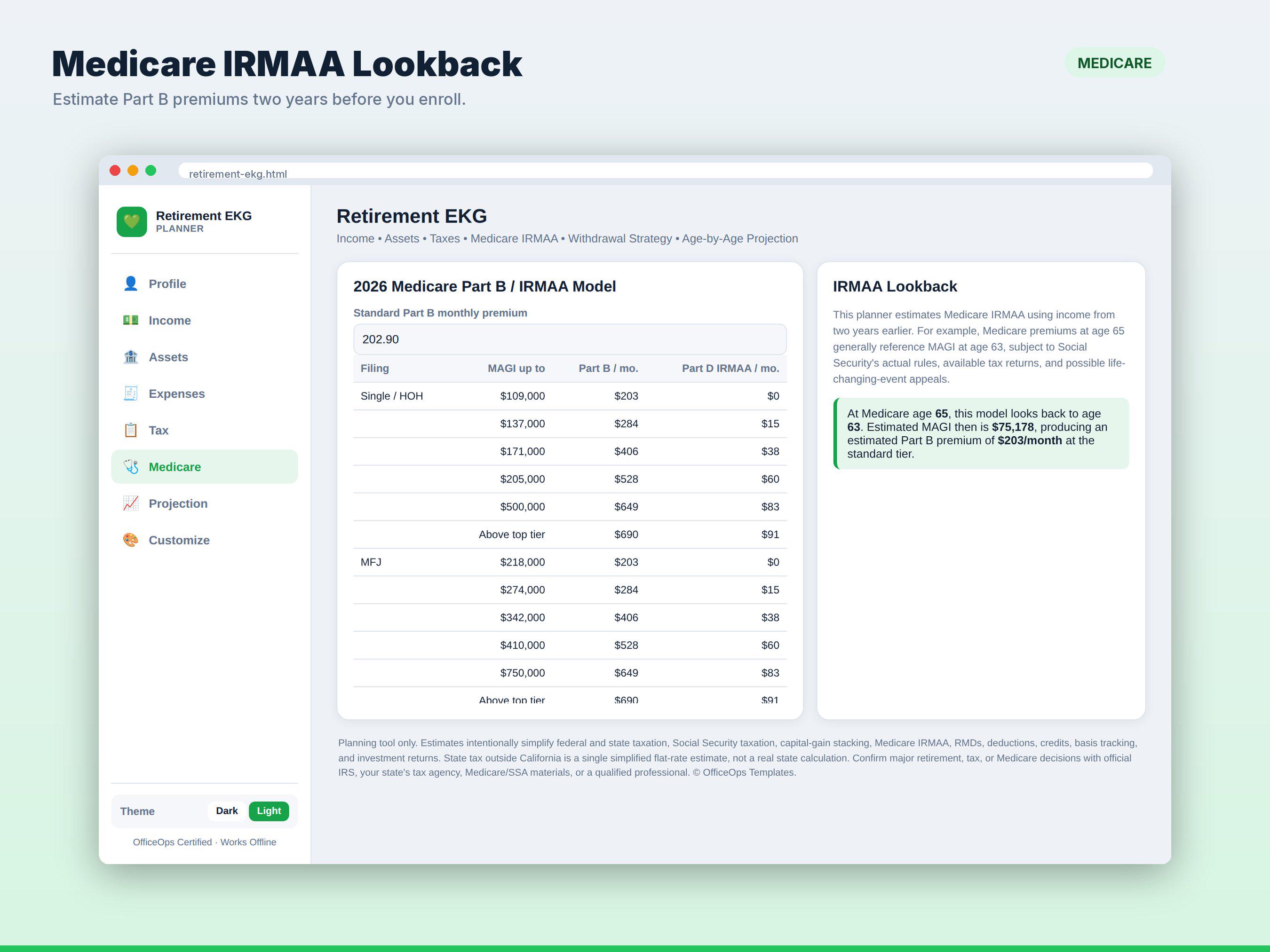Click the Single / HOH filing cell

coord(391,396)
